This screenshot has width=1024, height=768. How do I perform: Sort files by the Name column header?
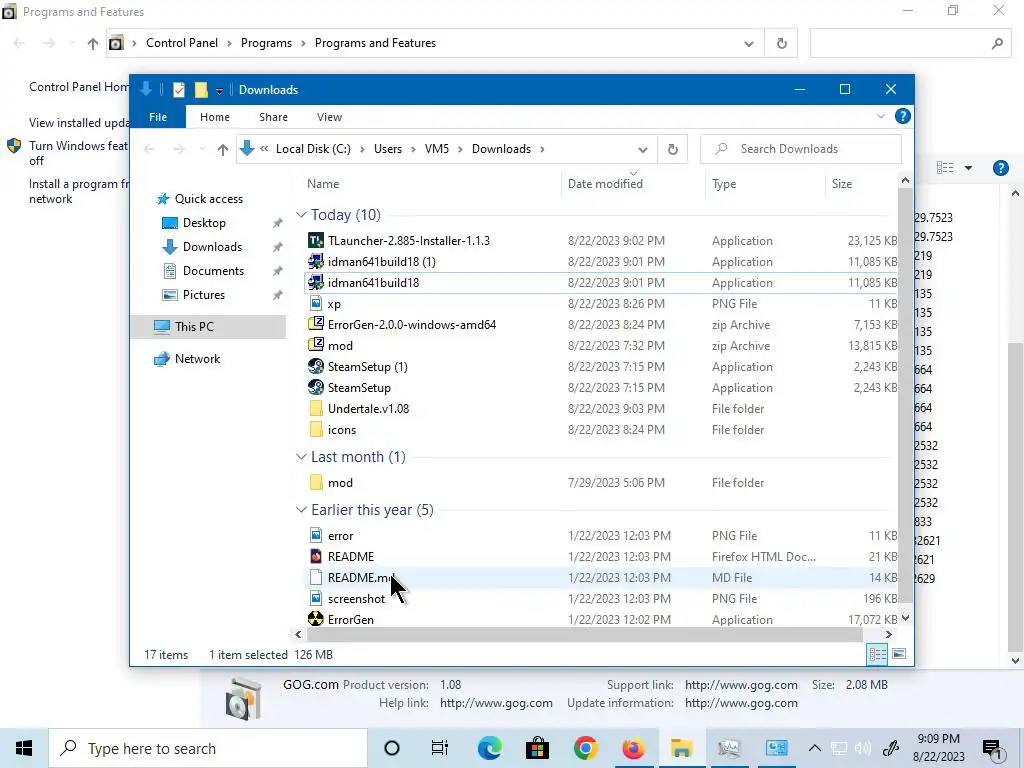(323, 184)
